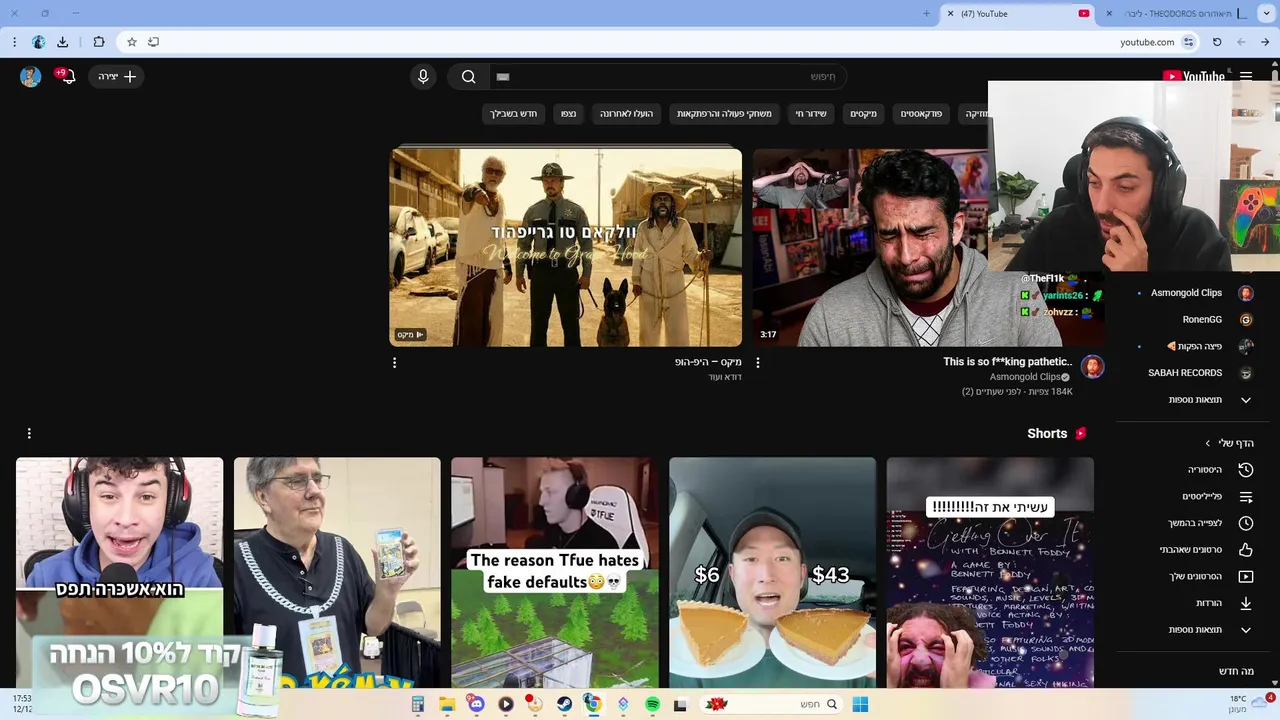This screenshot has width=1280, height=720.
Task: Open Spotify from the taskbar
Action: pyautogui.click(x=652, y=705)
